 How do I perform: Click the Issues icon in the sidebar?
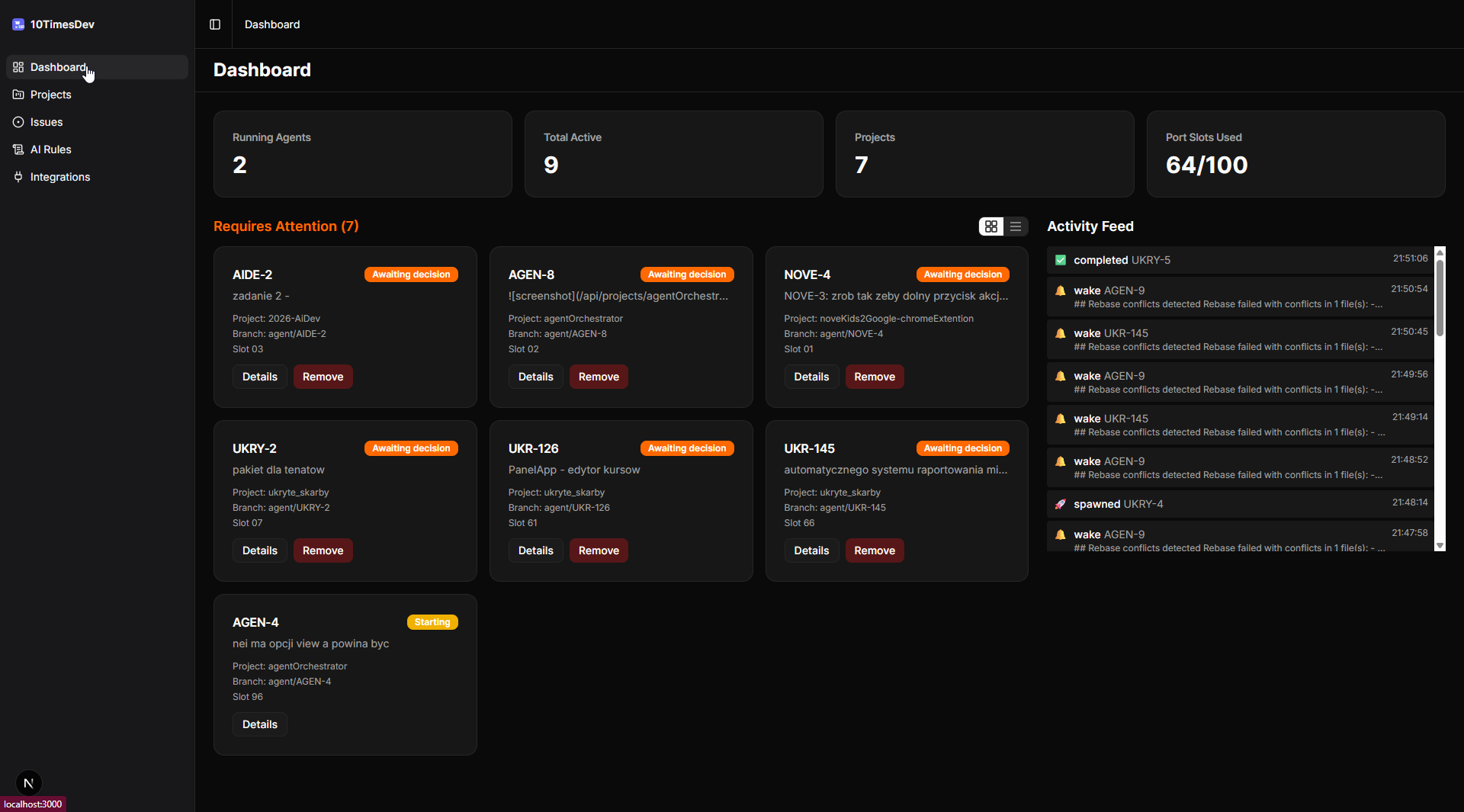[18, 122]
